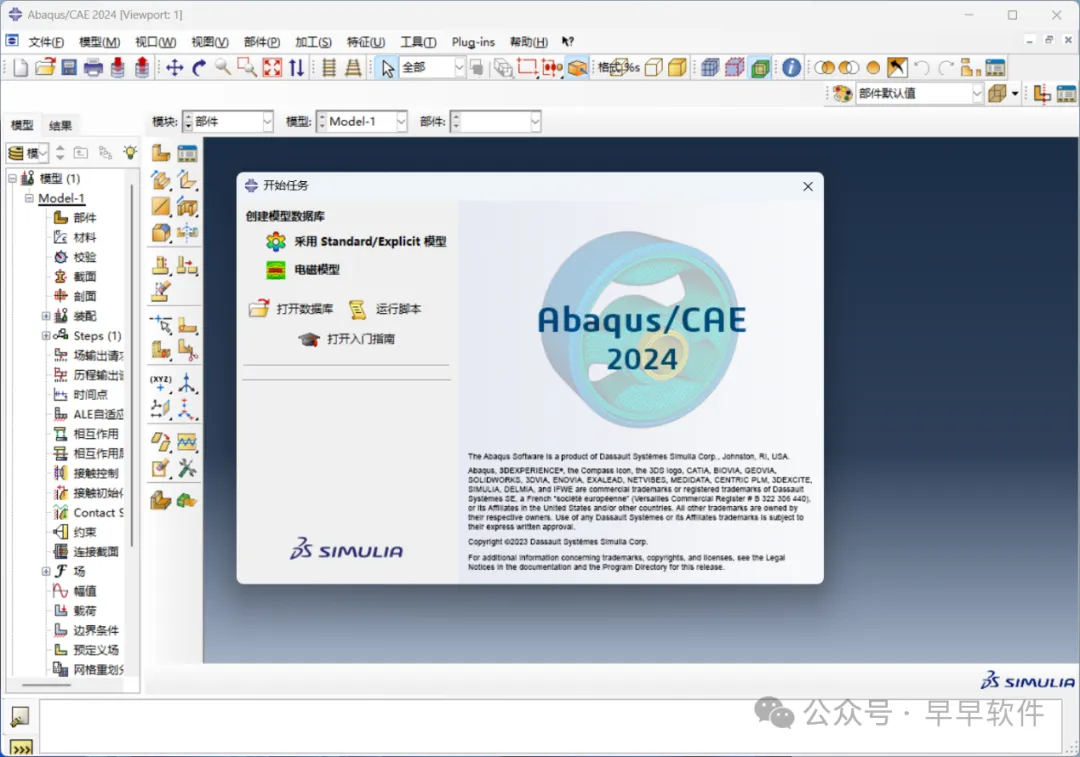1080x757 pixels.
Task: Open the 文件(F) menu
Action: click(x=45, y=42)
